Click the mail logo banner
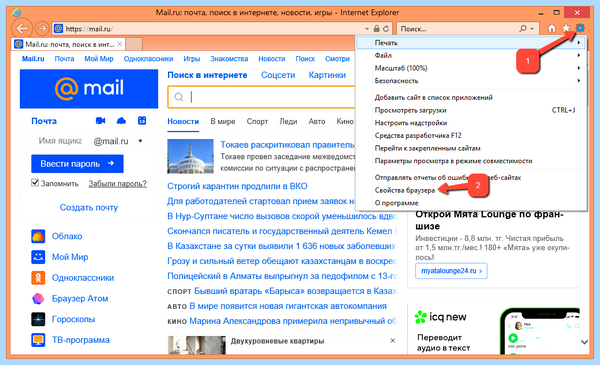600x365 pixels. [x=89, y=89]
